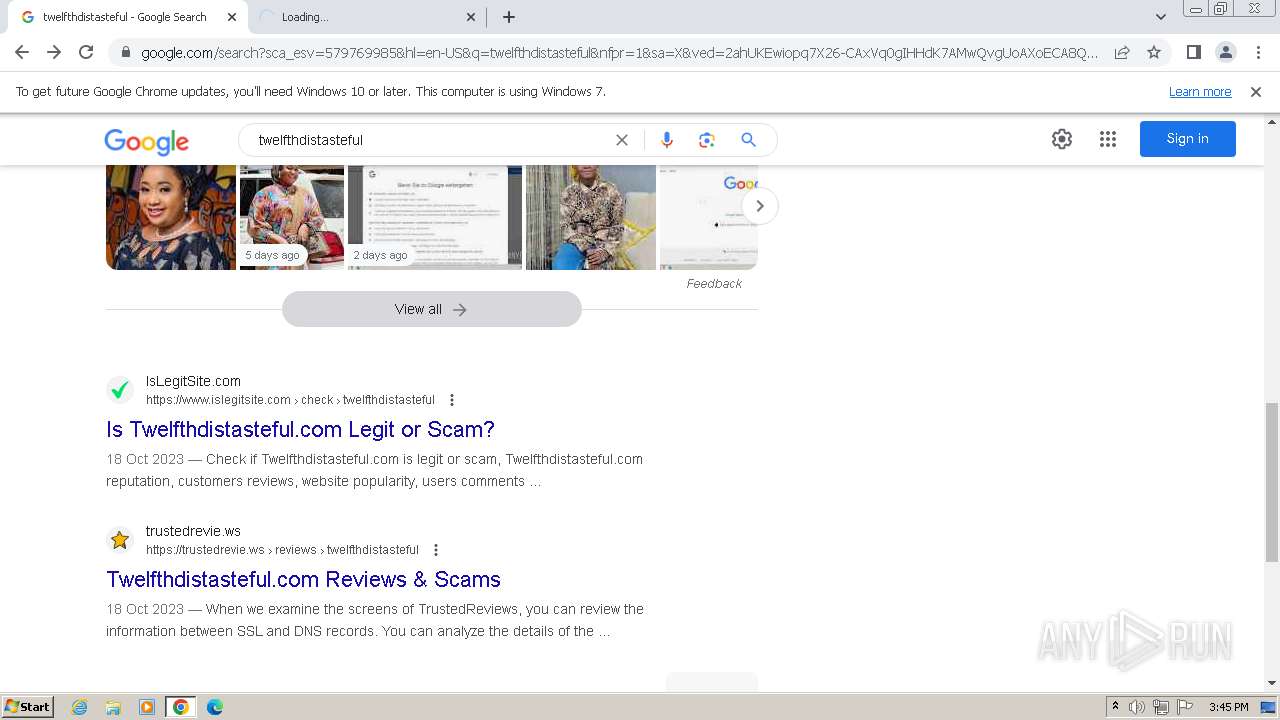Toggle the Chrome side panel
The image size is (1280, 720).
1193,52
